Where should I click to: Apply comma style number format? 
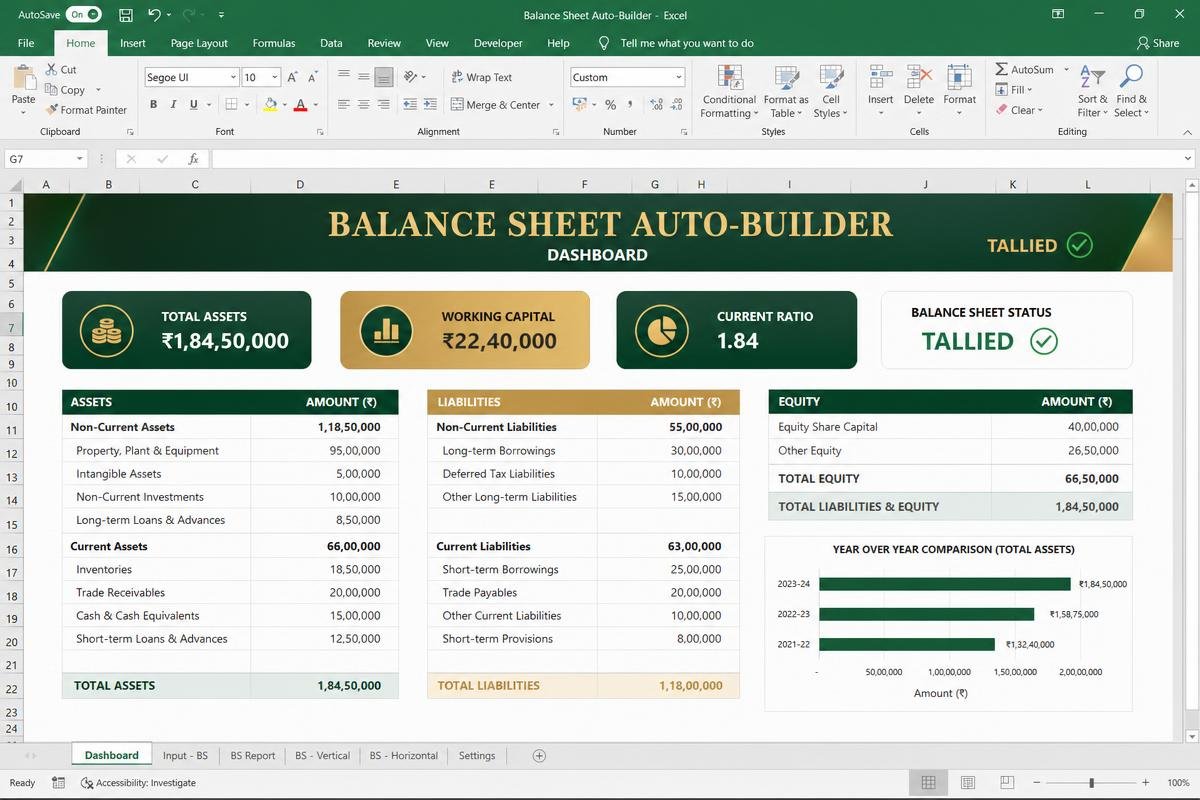[x=630, y=104]
